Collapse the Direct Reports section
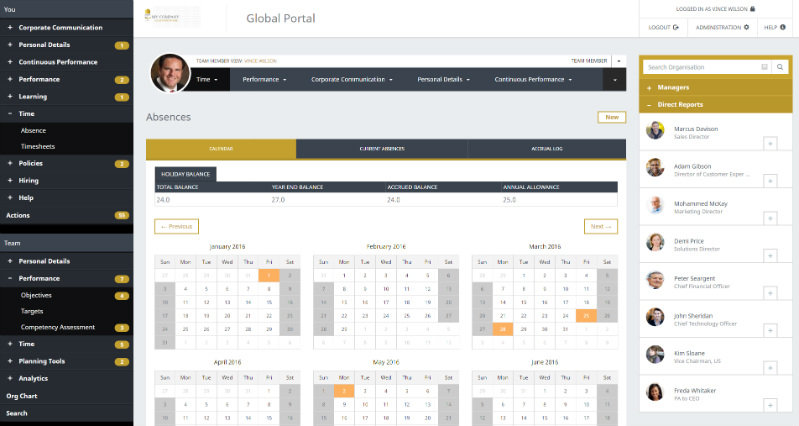799x426 pixels. coord(715,104)
